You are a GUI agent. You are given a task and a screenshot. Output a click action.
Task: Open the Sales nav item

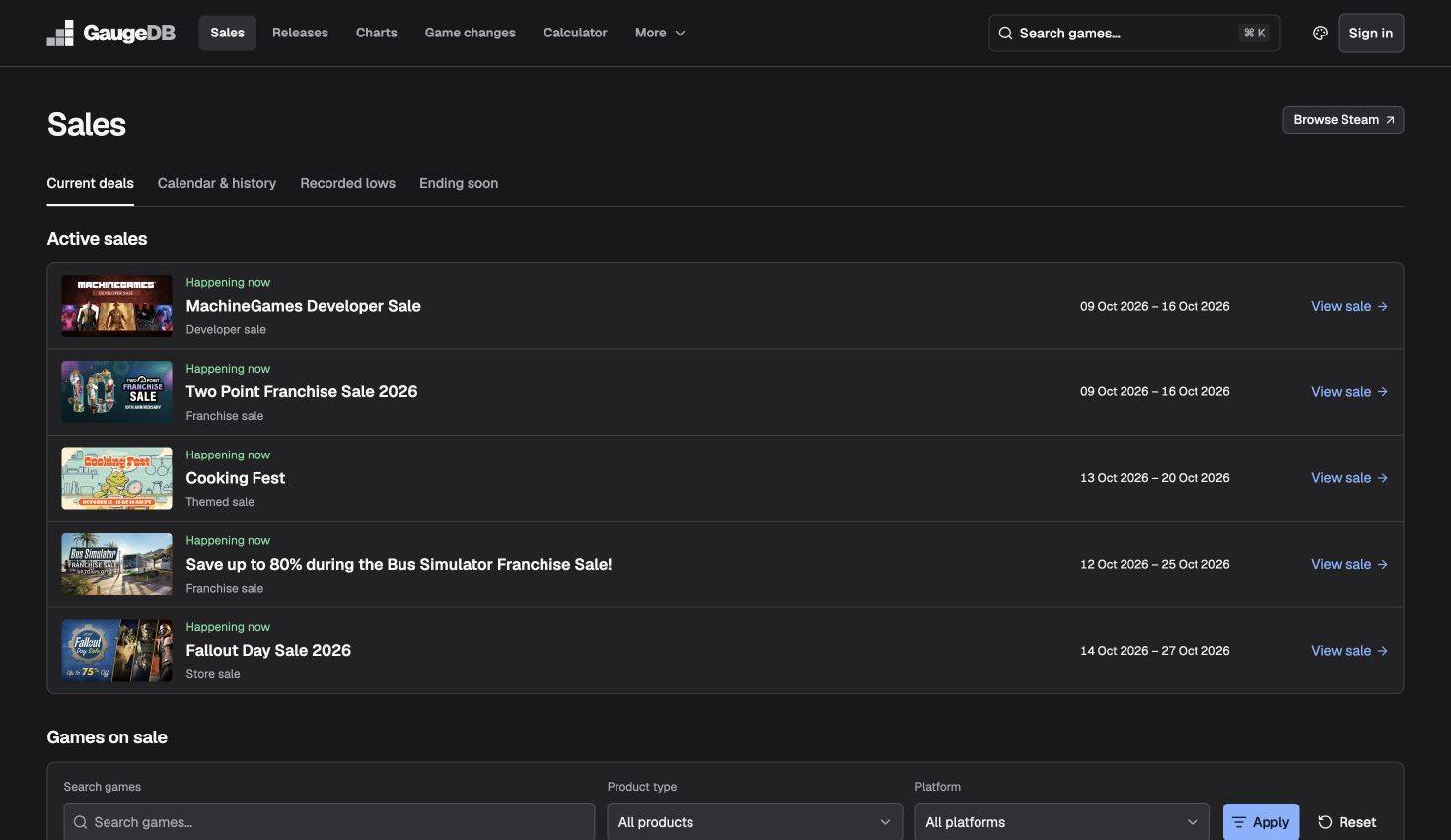(x=227, y=33)
